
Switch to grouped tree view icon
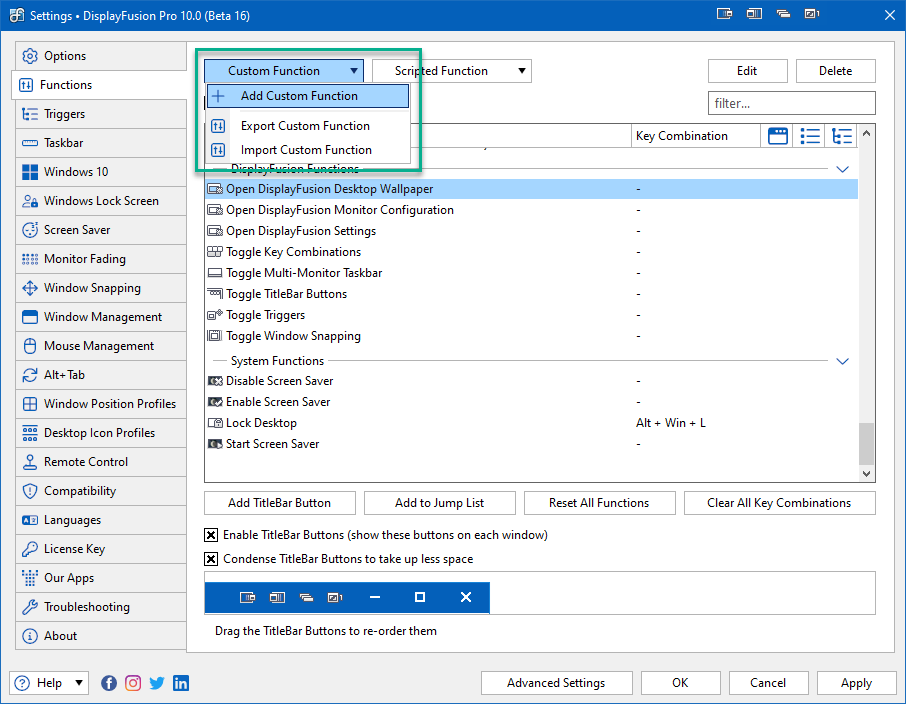click(842, 136)
